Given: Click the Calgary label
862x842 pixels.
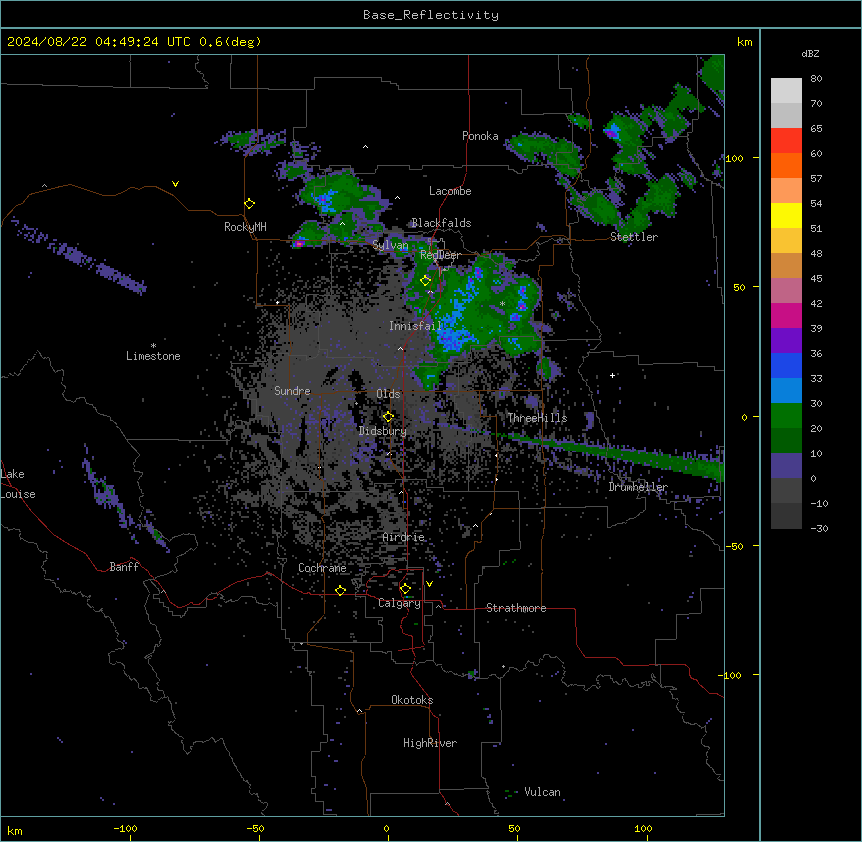Looking at the screenshot, I should tap(400, 603).
